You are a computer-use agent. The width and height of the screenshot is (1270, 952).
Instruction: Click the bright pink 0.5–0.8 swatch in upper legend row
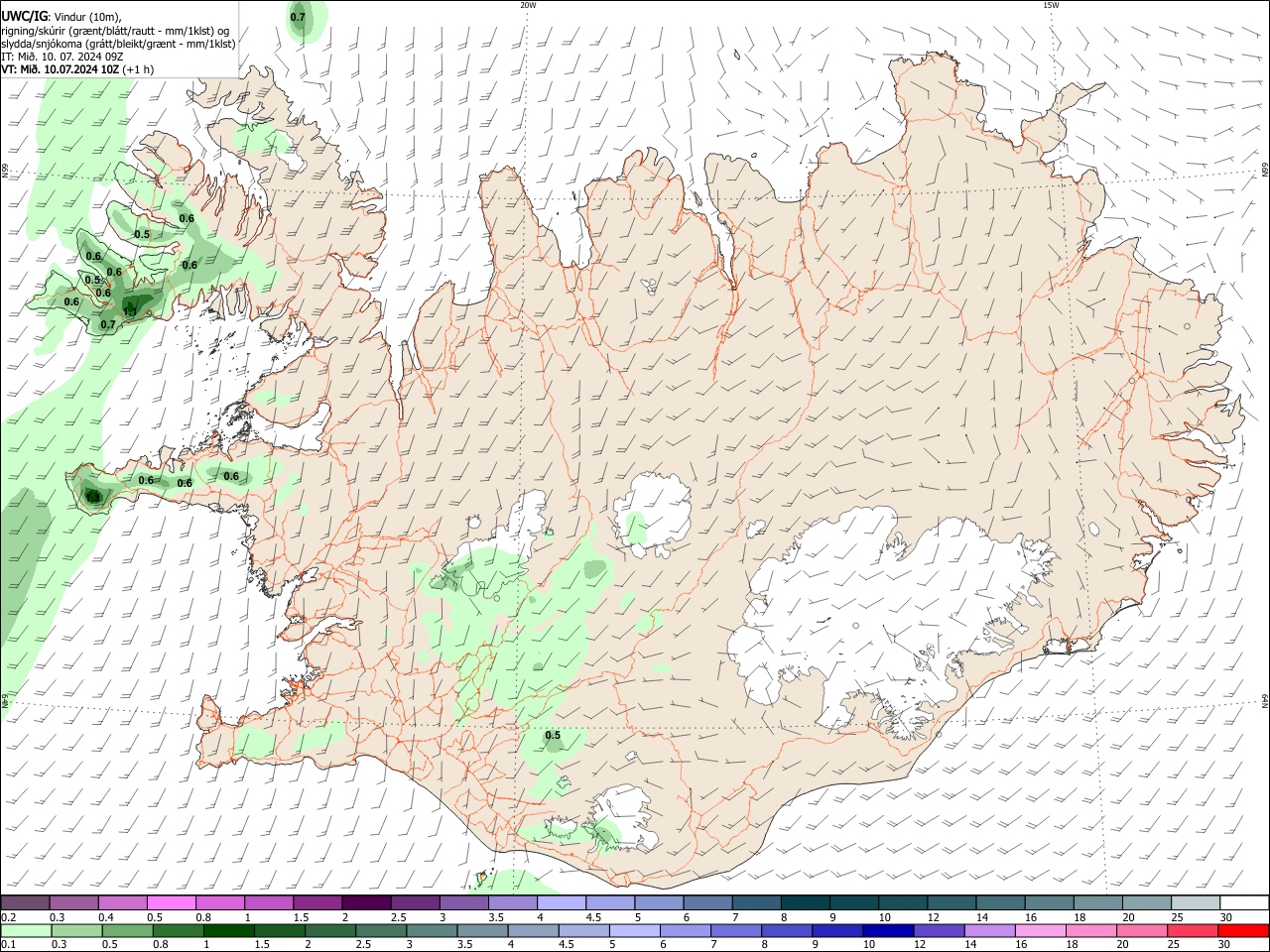[171, 903]
